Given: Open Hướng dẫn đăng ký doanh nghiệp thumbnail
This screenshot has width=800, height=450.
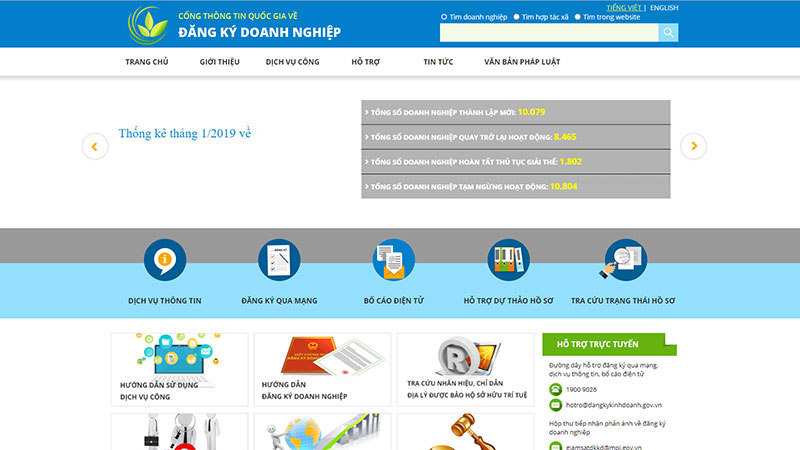Looking at the screenshot, I should click(x=322, y=368).
